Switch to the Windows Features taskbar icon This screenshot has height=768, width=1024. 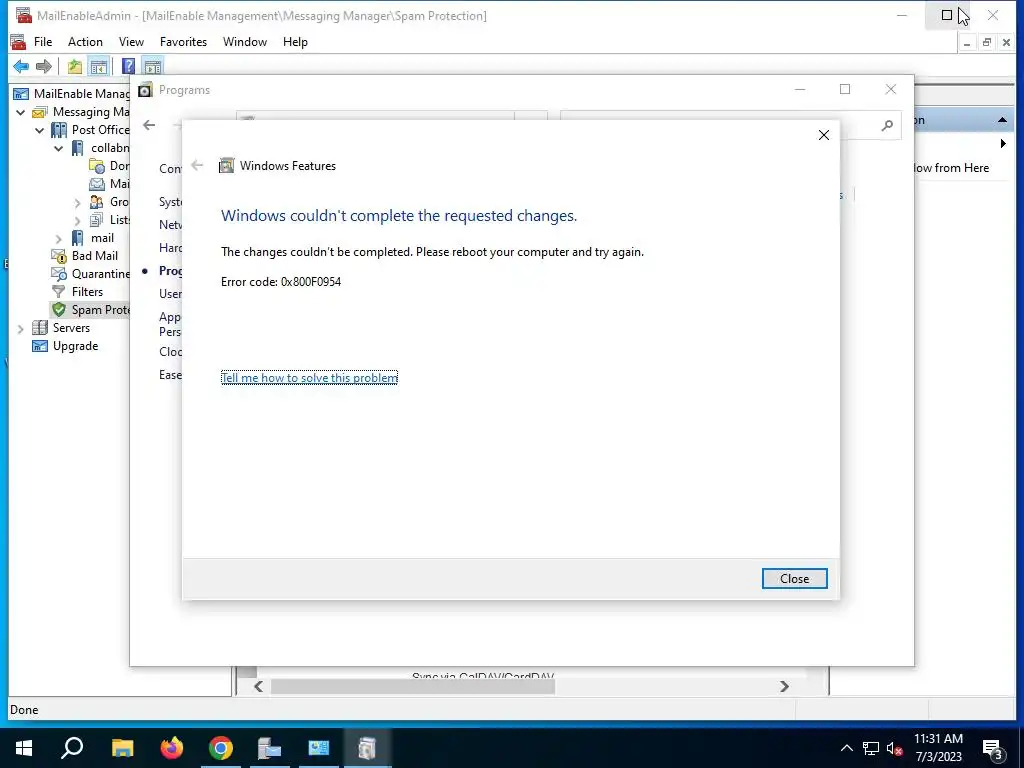coord(368,748)
